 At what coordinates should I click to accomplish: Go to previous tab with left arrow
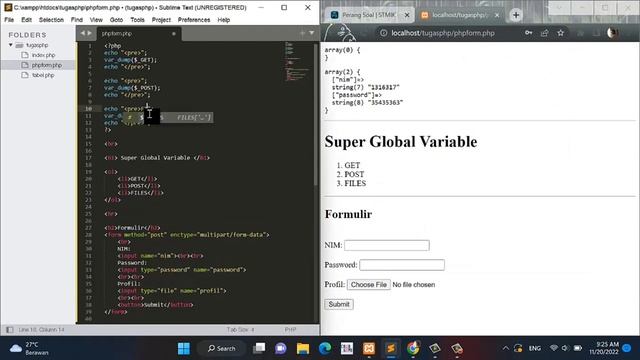(82, 33)
